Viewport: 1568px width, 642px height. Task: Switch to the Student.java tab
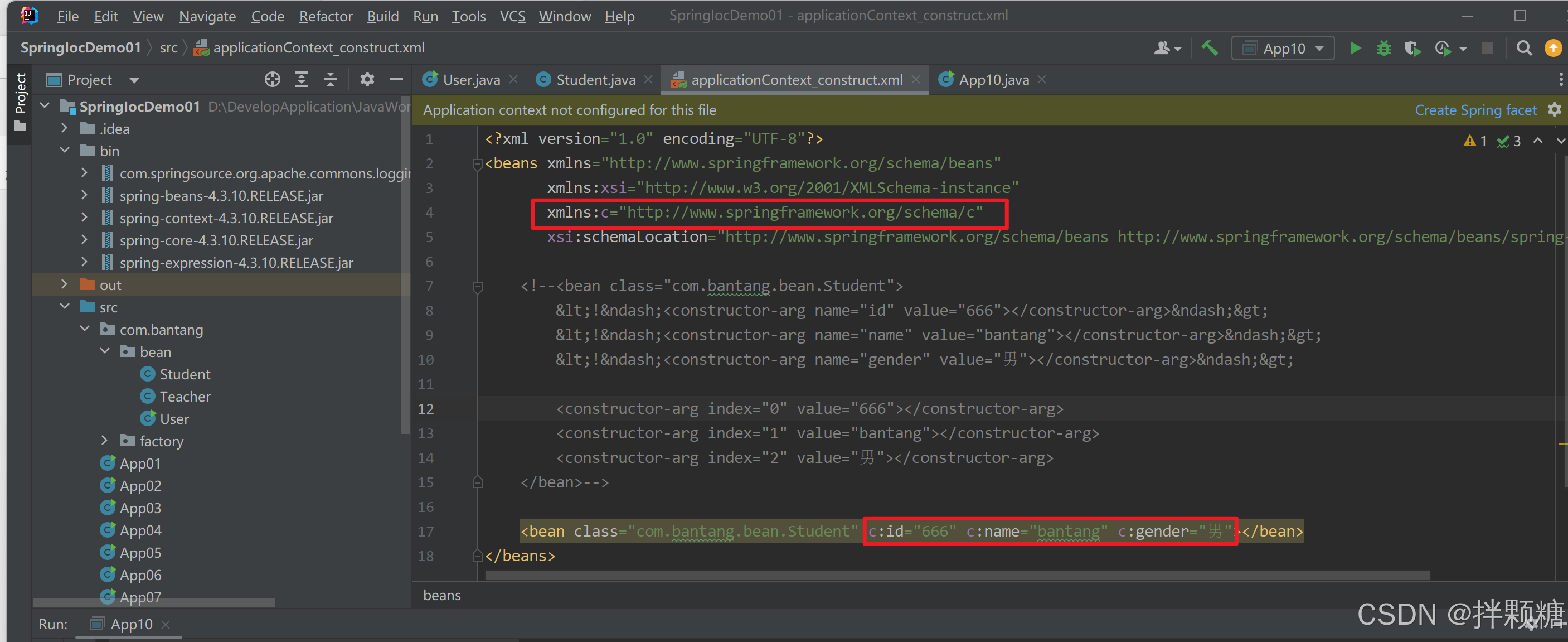(x=595, y=80)
